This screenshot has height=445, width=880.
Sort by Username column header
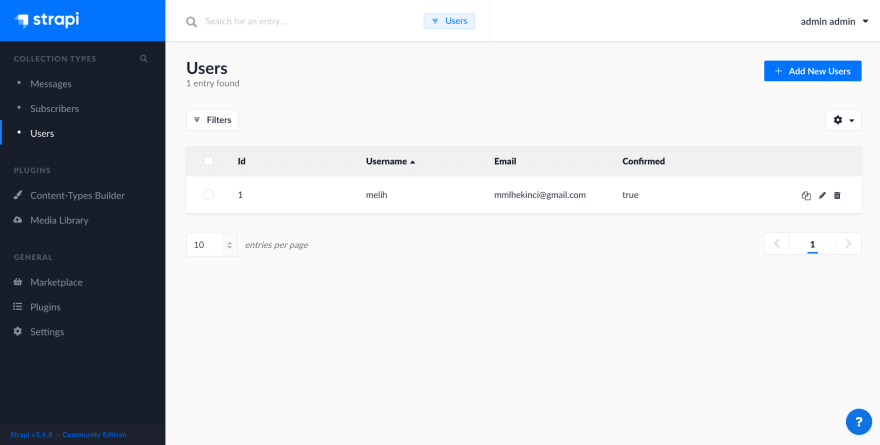(390, 161)
